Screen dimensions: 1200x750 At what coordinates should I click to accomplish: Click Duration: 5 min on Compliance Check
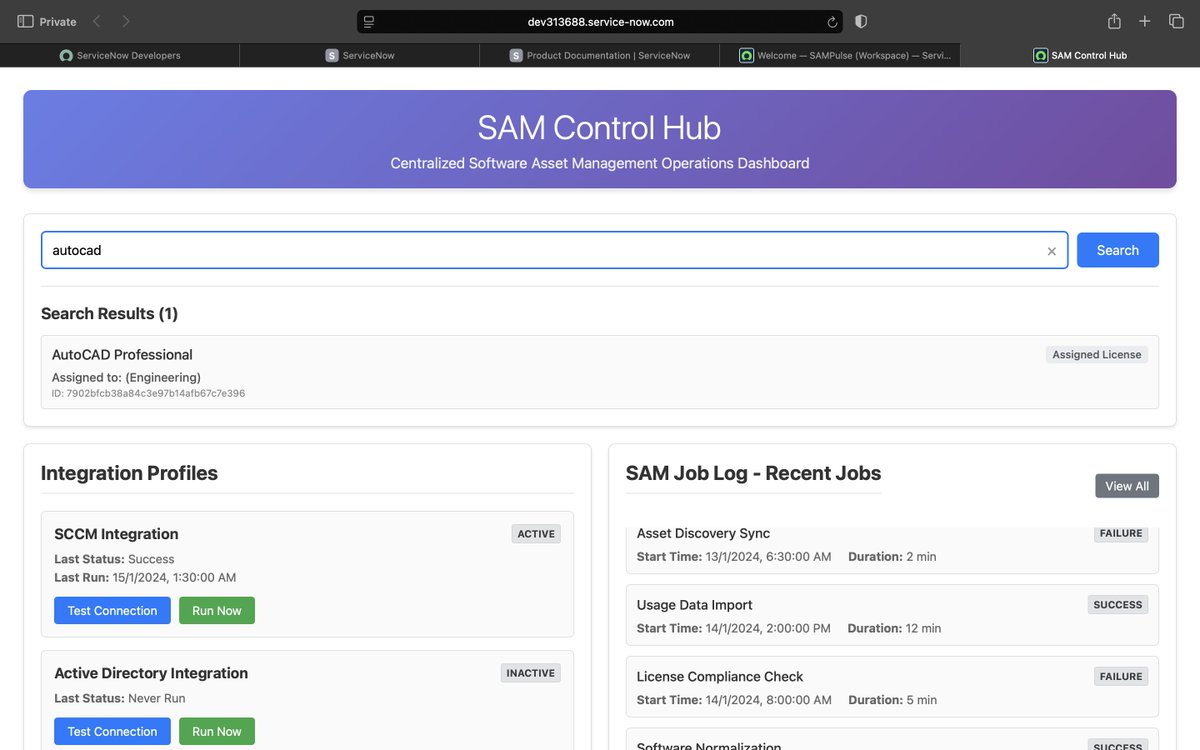(892, 700)
